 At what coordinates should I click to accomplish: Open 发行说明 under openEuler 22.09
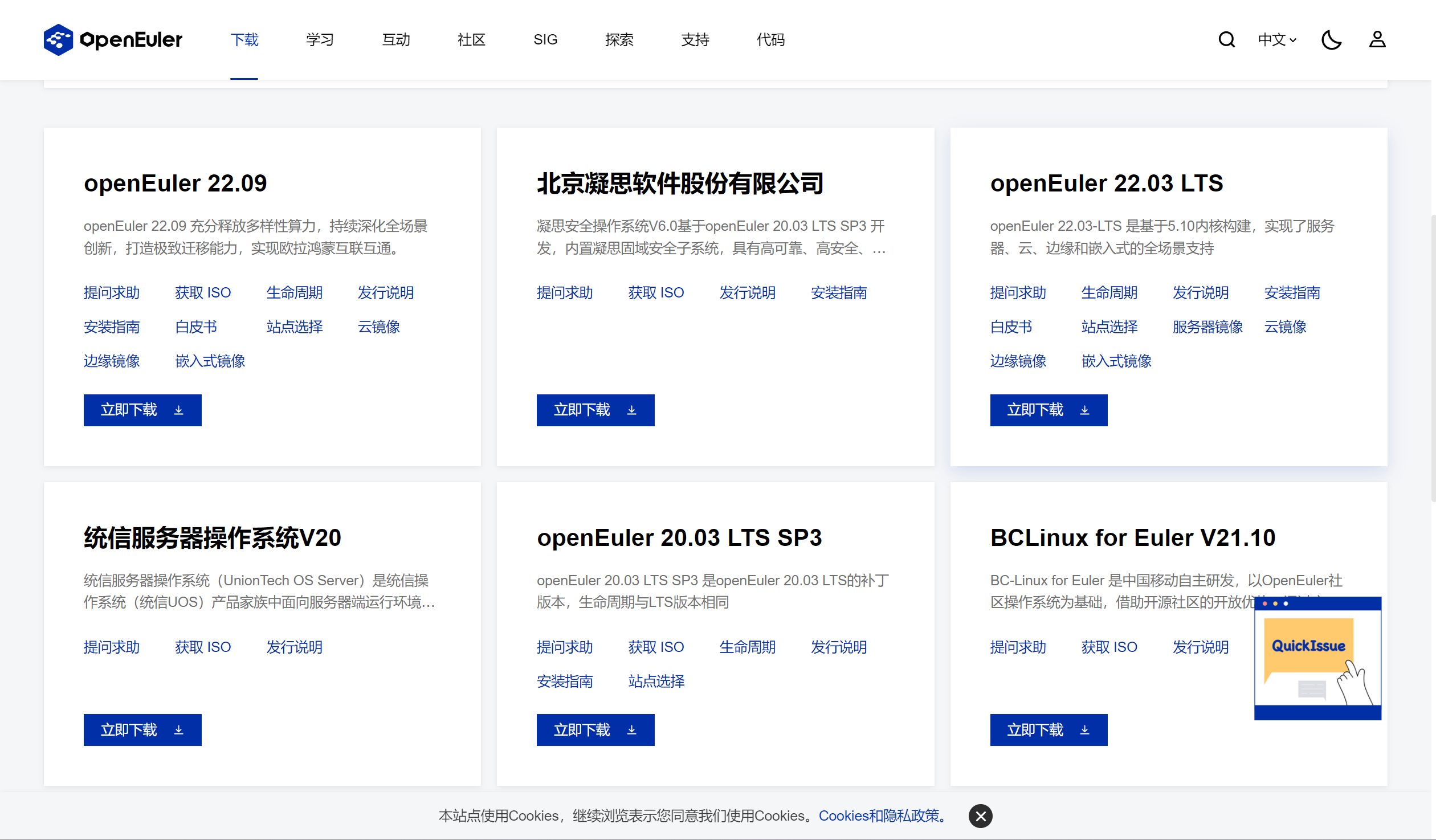point(386,292)
